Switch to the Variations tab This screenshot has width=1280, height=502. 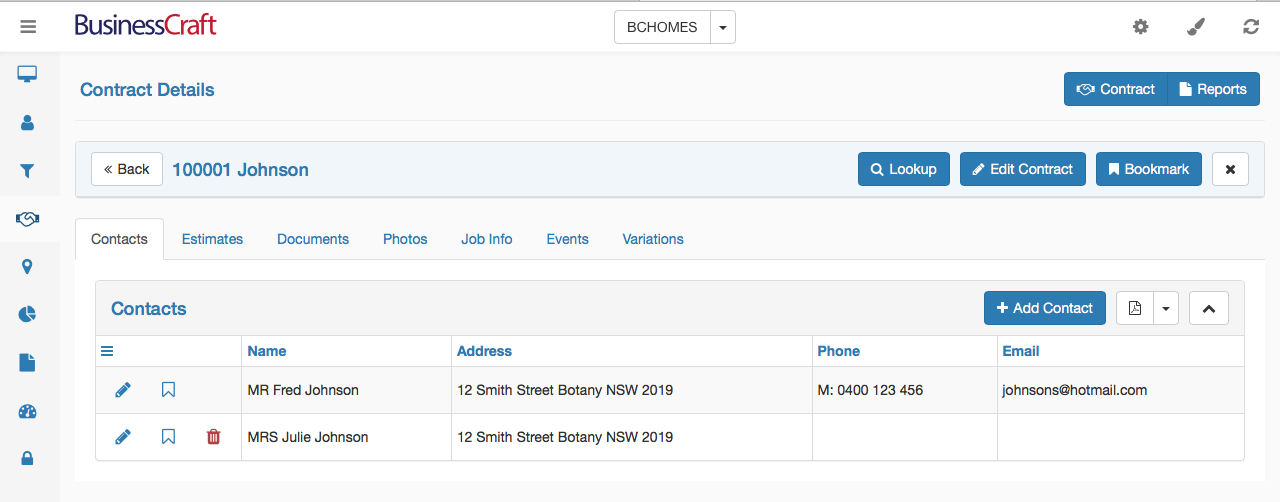[x=653, y=239]
